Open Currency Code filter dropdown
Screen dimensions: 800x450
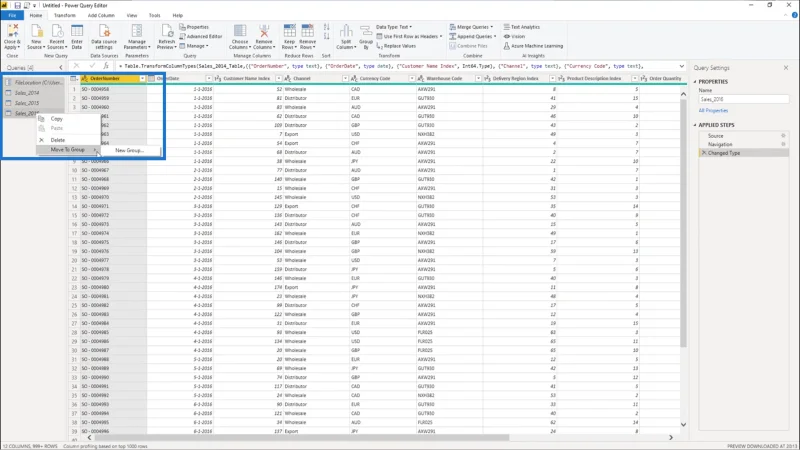[x=412, y=79]
